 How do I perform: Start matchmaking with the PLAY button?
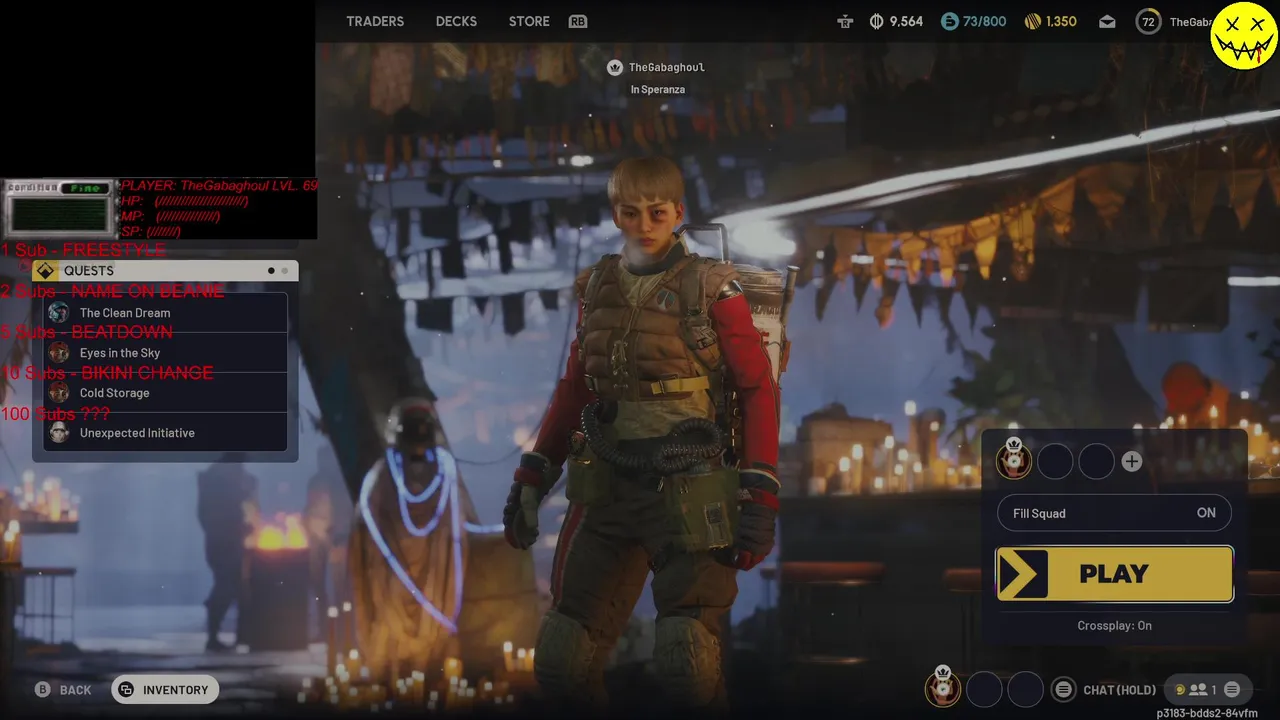click(1115, 574)
